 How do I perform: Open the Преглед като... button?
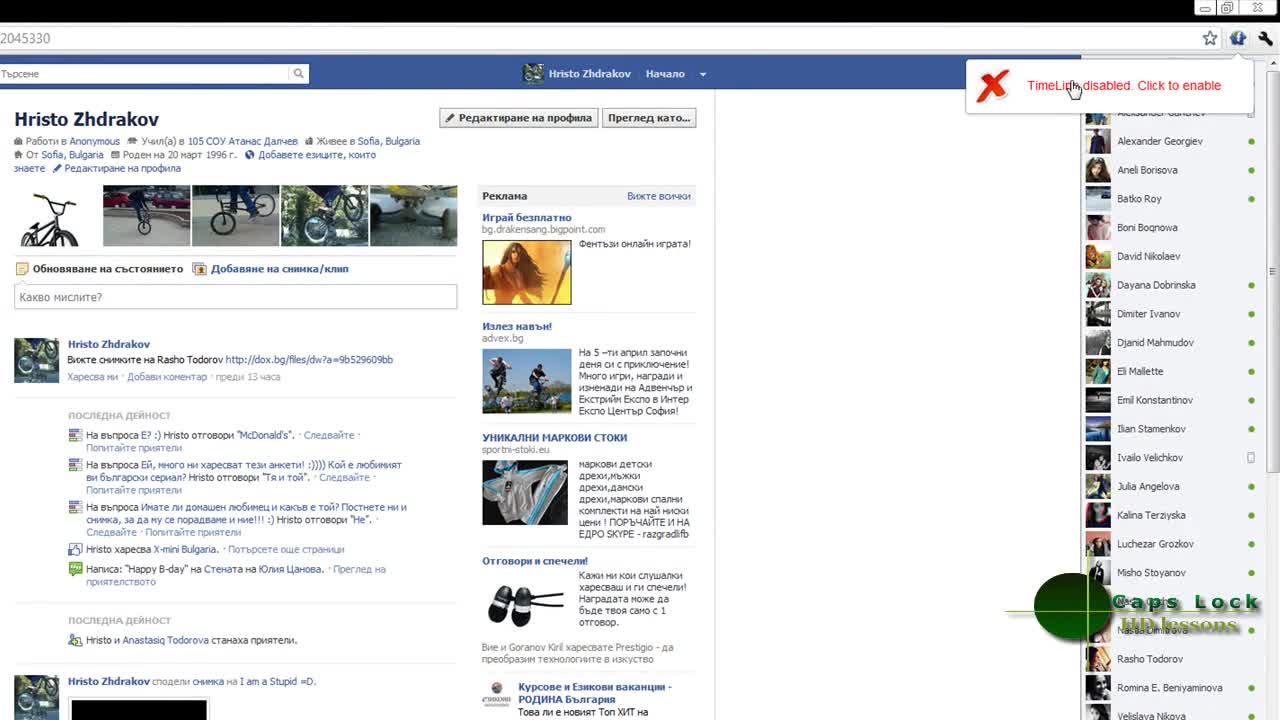point(649,118)
